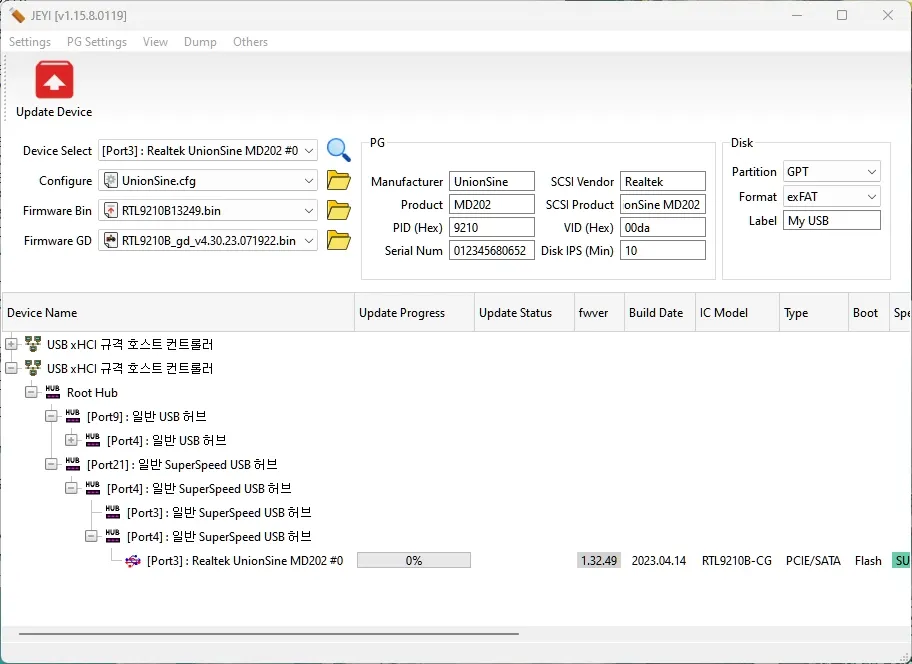This screenshot has height=664, width=912.
Task: Click the JEYI app icon in title bar
Action: [17, 15]
